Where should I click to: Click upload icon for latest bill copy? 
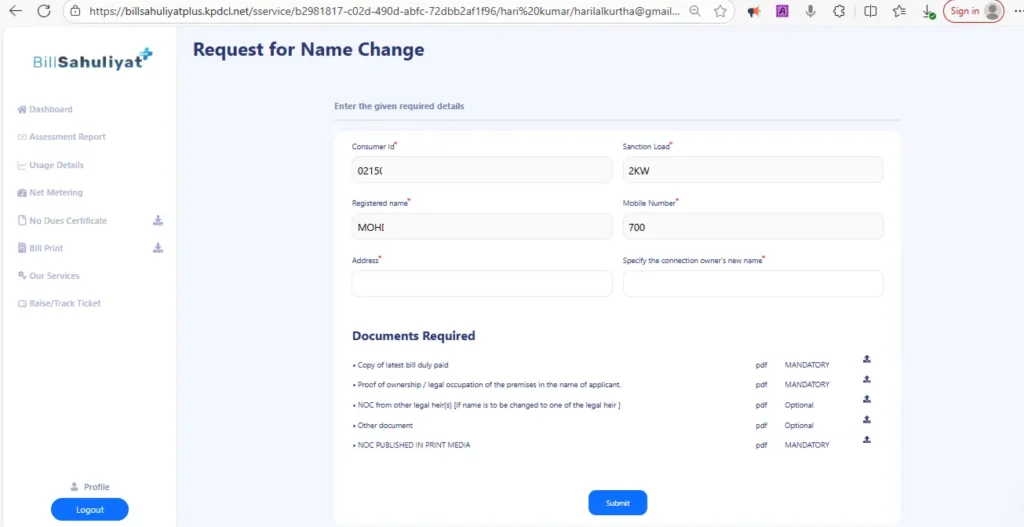coord(867,359)
